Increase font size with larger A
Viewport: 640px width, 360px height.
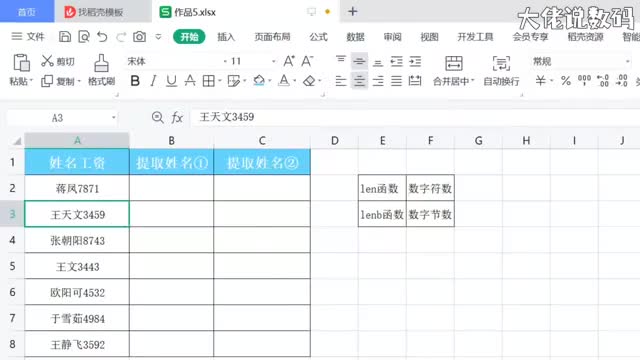(289, 61)
